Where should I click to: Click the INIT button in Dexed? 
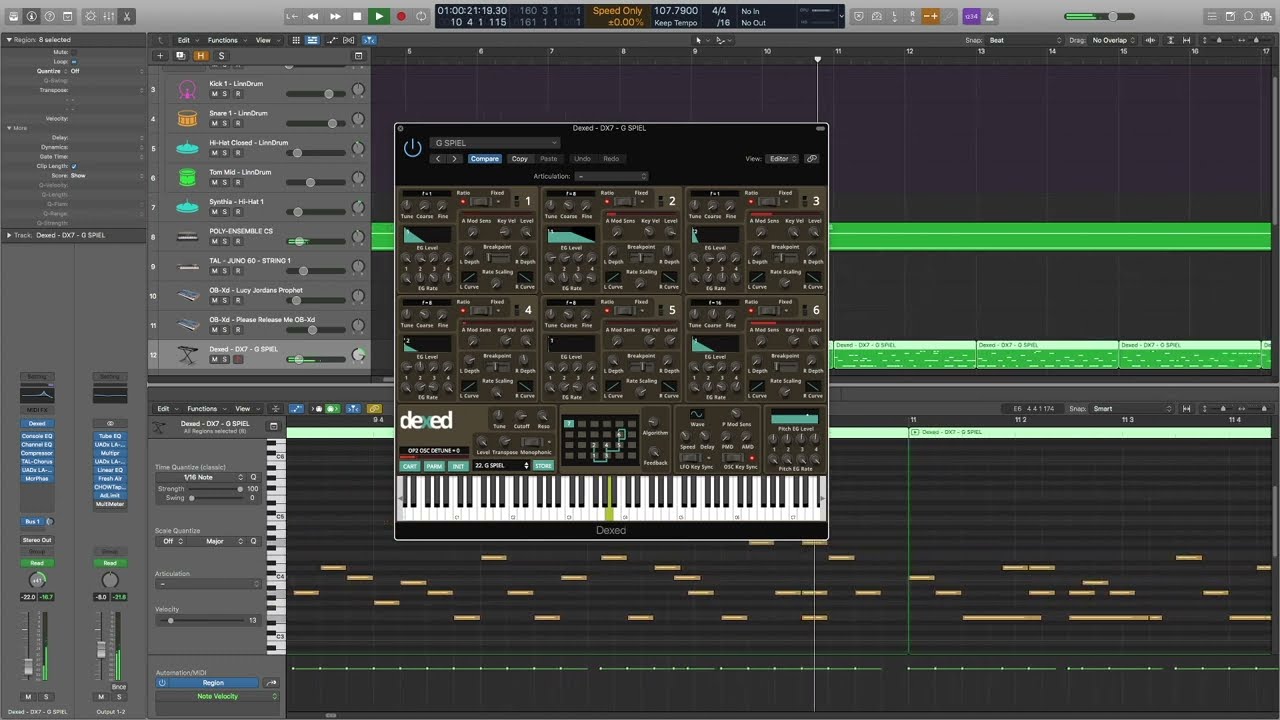click(x=458, y=466)
